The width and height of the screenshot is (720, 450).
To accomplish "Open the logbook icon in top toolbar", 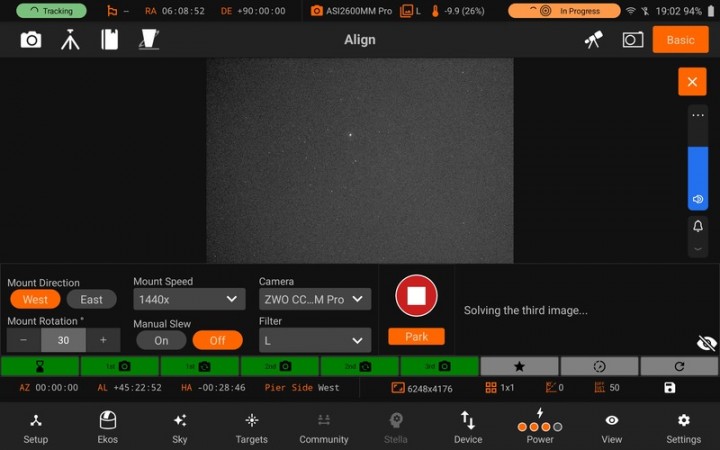I will (109, 40).
